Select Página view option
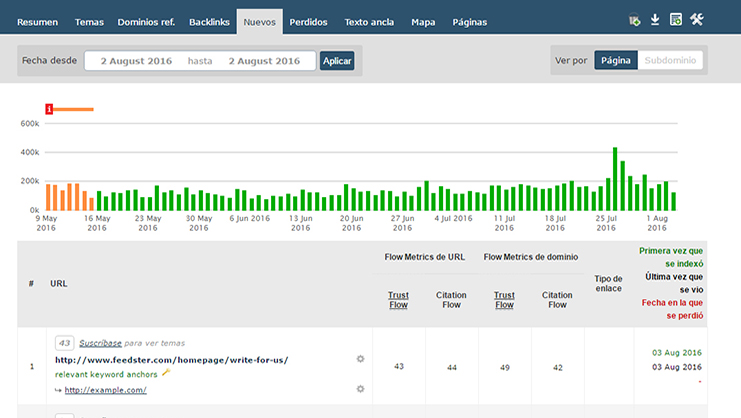The height and width of the screenshot is (418, 741). [616, 60]
